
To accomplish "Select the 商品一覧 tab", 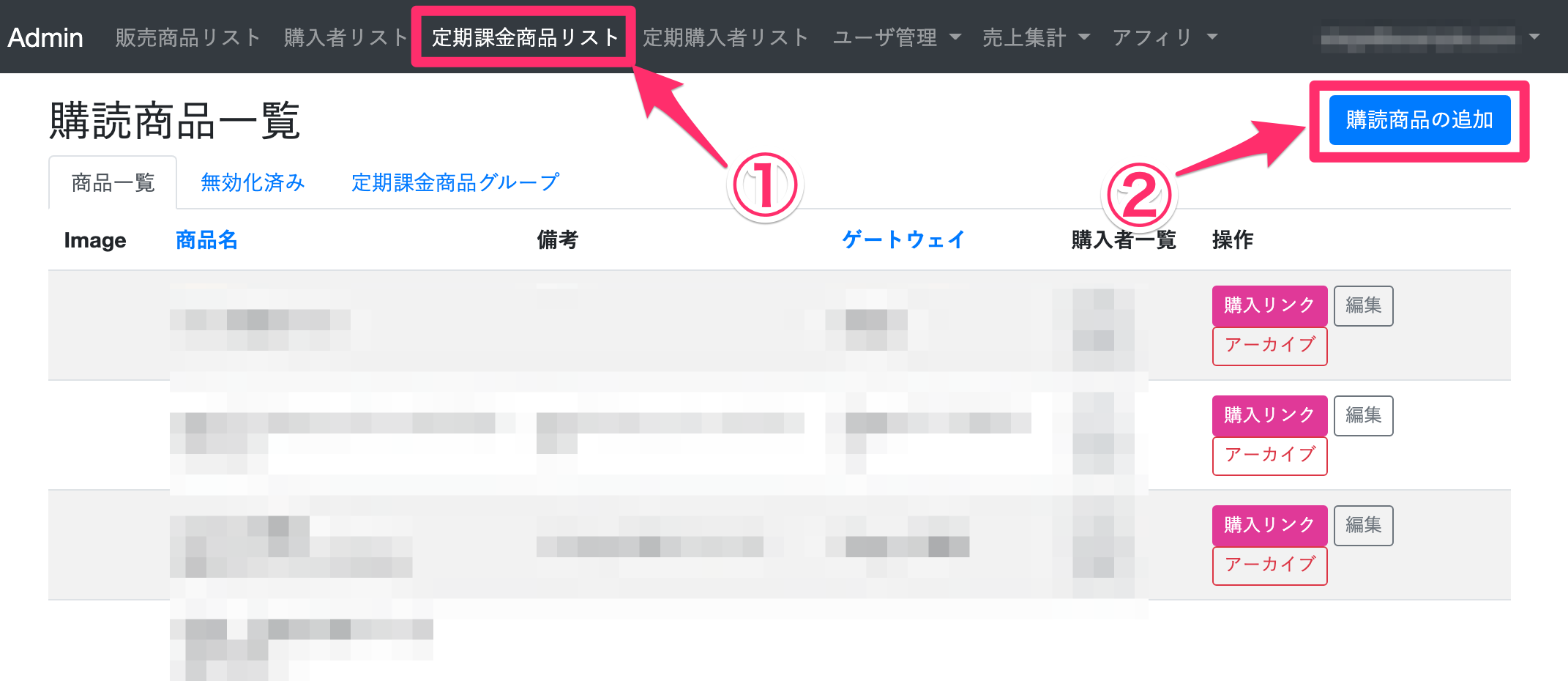I will (113, 182).
